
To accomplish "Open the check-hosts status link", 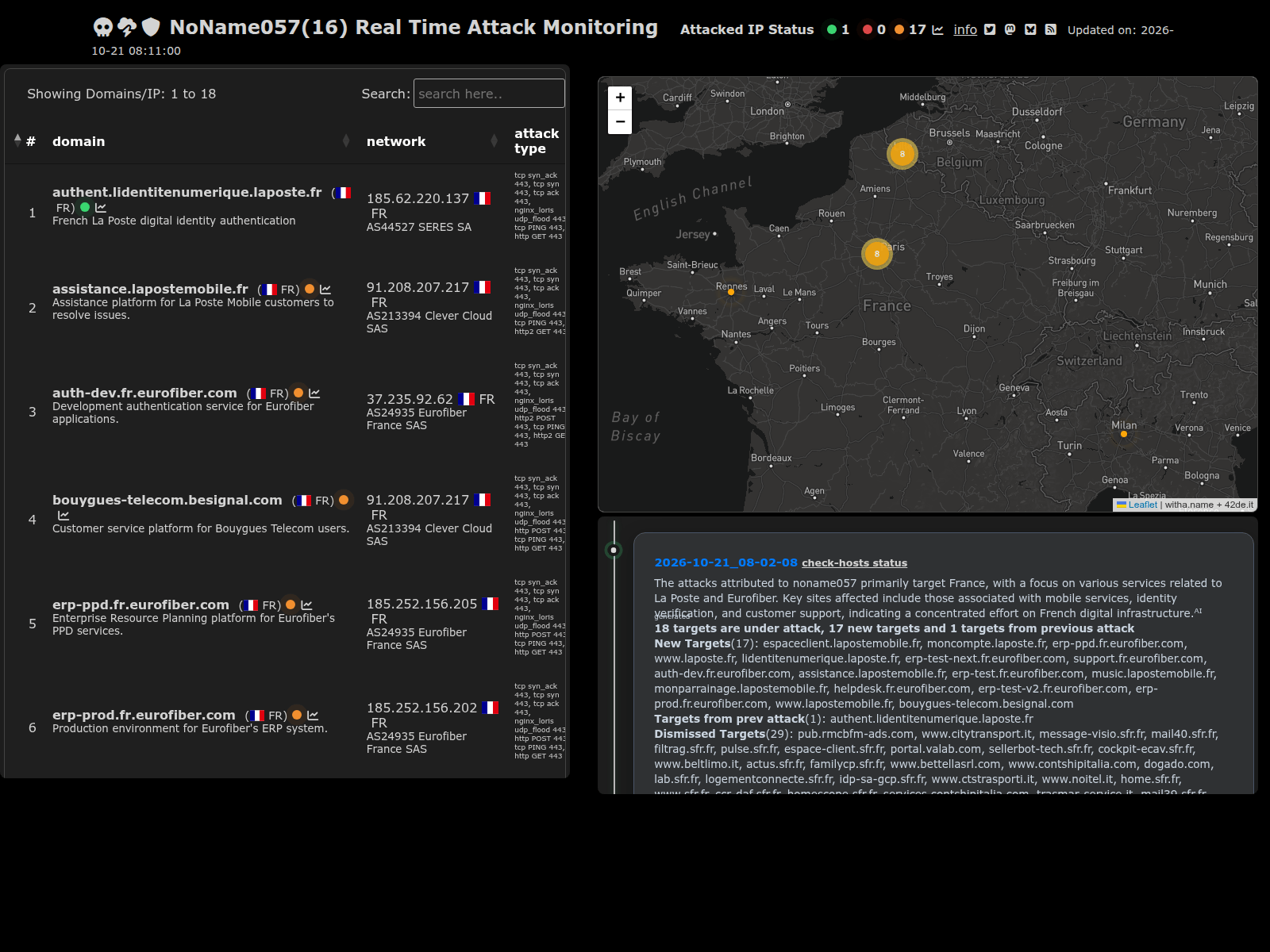I will click(854, 563).
